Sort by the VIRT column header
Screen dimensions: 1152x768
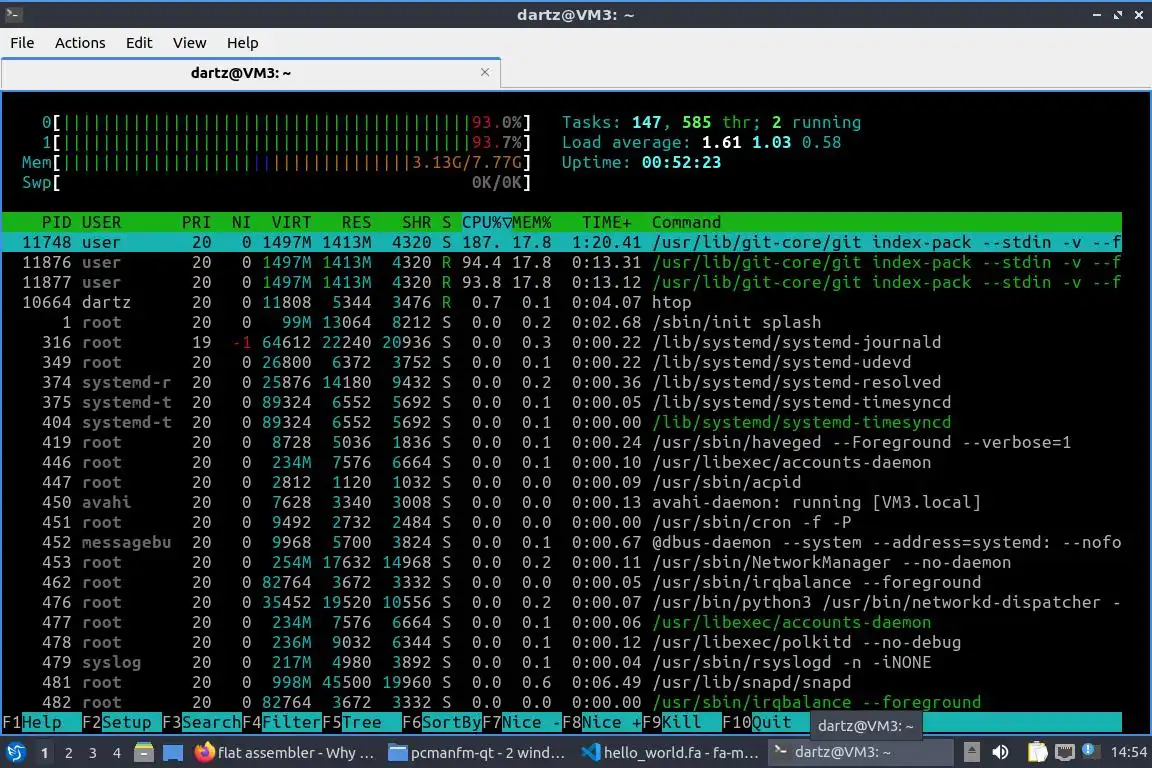tap(292, 222)
